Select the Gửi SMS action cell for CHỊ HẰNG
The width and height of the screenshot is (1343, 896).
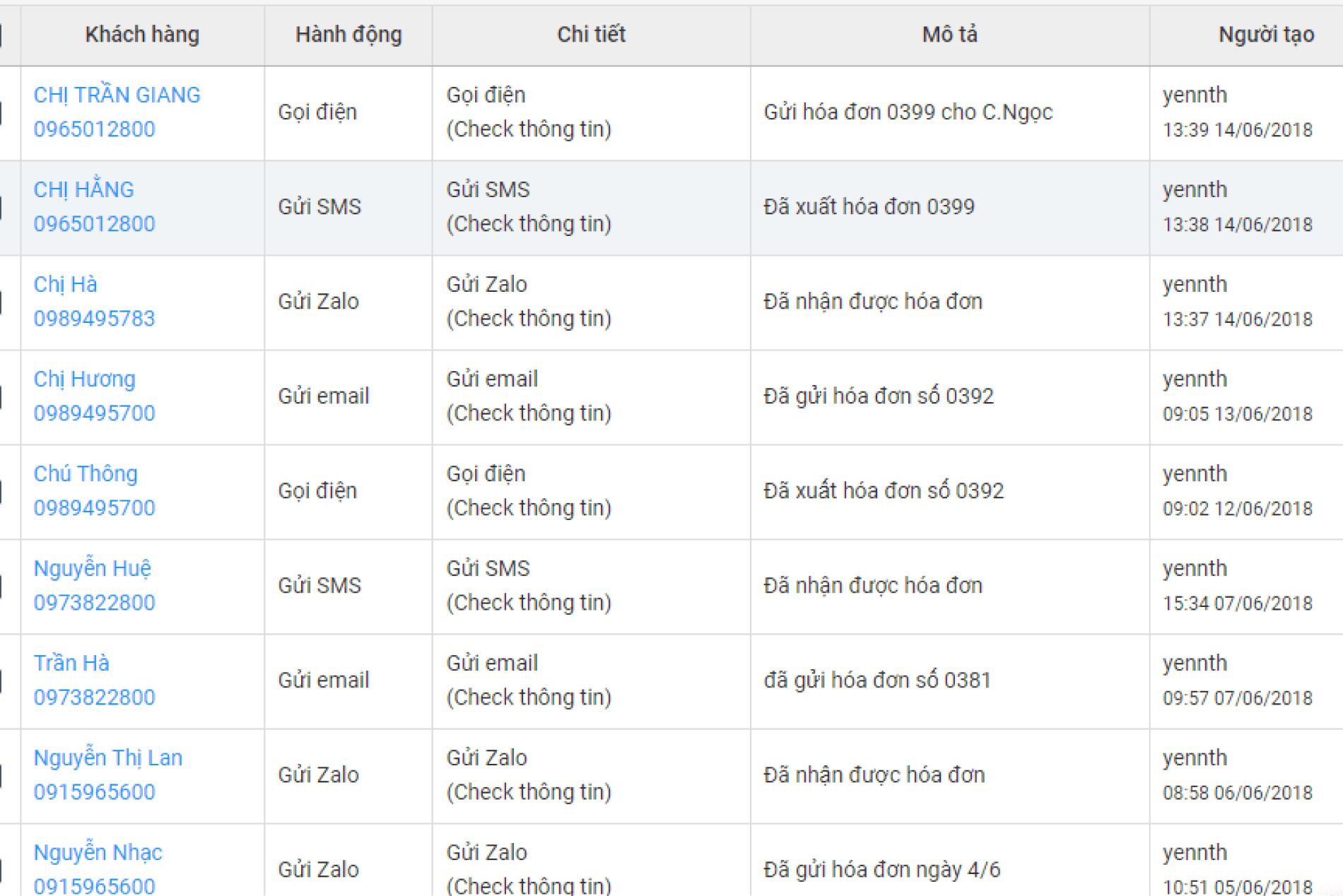coord(319,207)
